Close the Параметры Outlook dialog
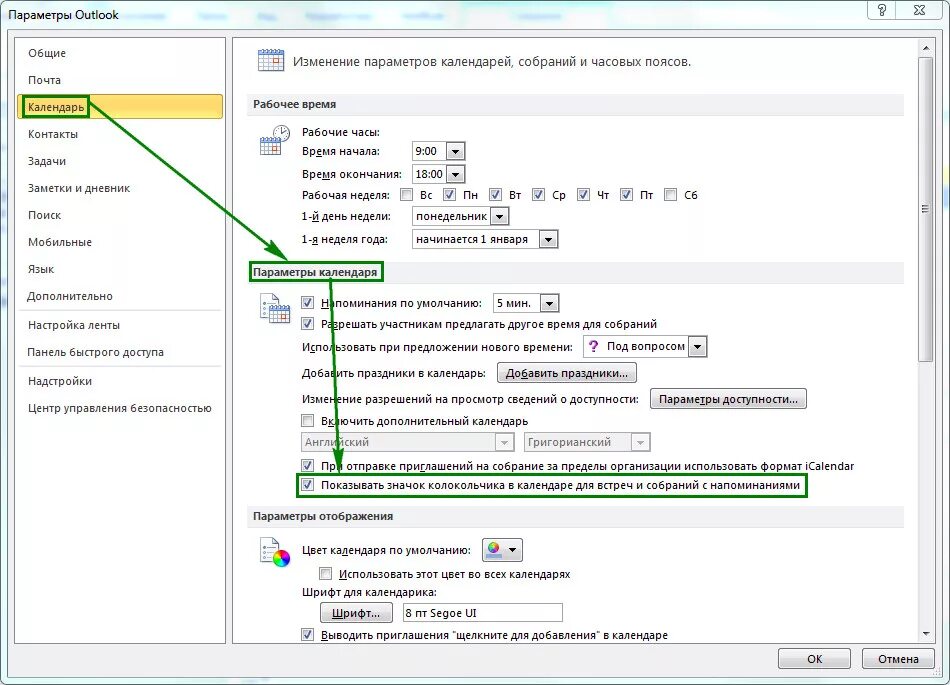Viewport: 950px width, 685px height. pyautogui.click(x=919, y=10)
